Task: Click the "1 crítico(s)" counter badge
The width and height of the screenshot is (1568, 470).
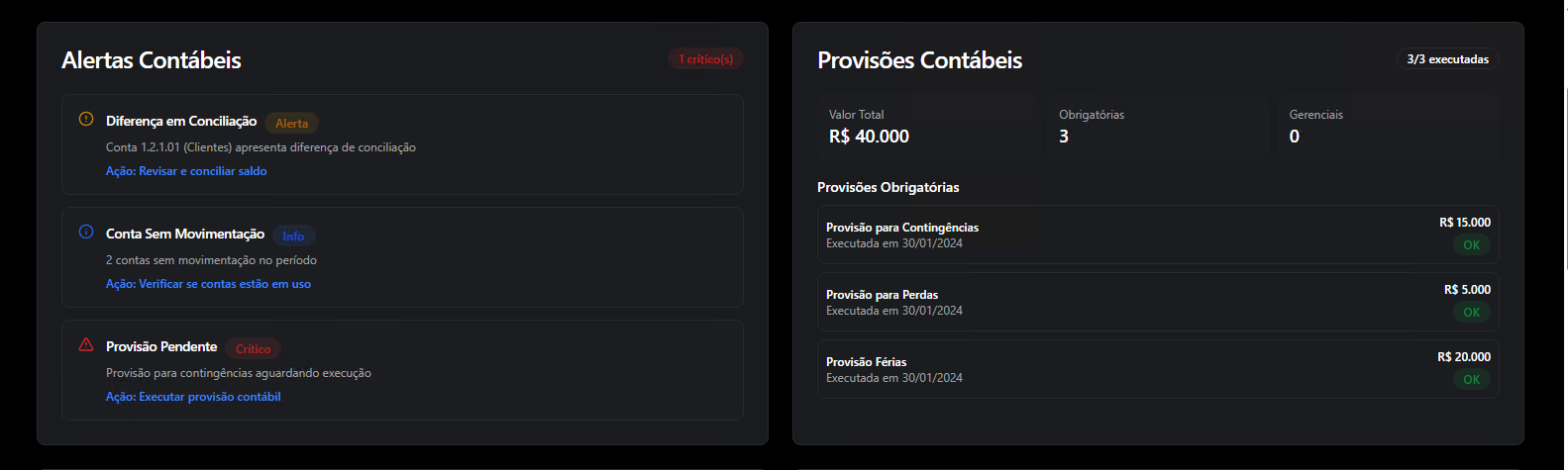Action: pos(705,59)
